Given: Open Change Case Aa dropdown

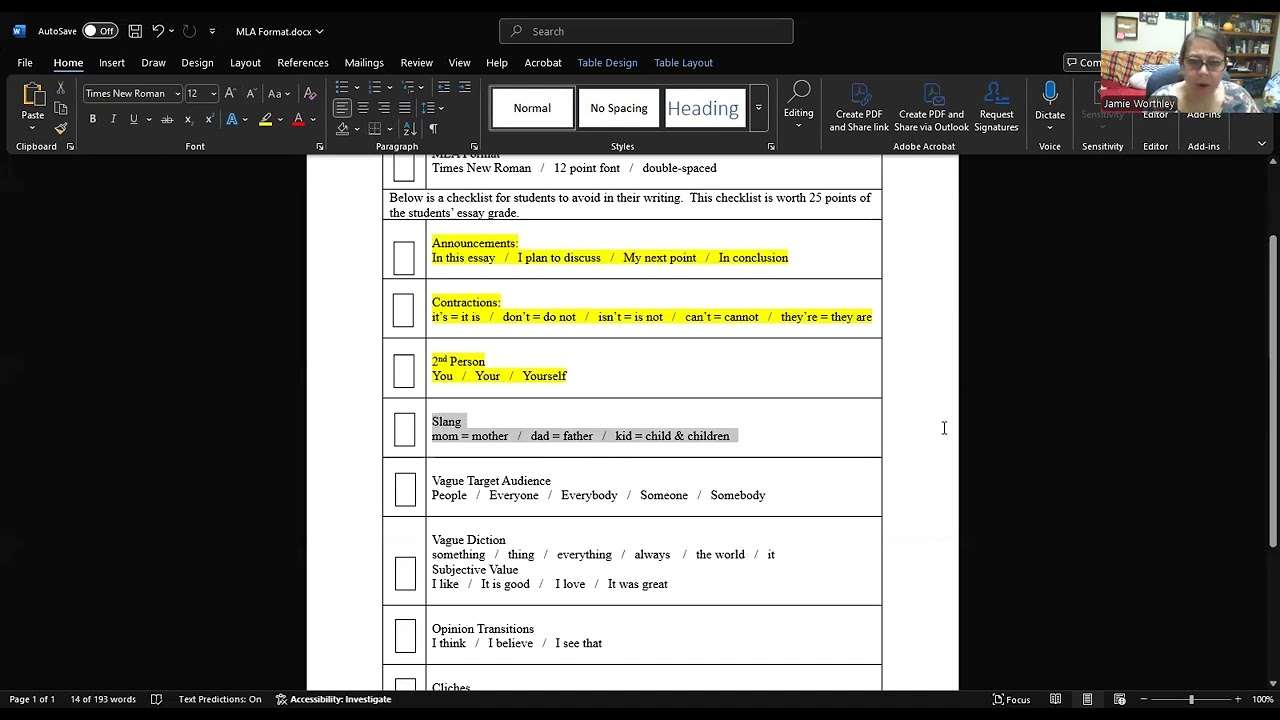Looking at the screenshot, I should click(x=279, y=93).
